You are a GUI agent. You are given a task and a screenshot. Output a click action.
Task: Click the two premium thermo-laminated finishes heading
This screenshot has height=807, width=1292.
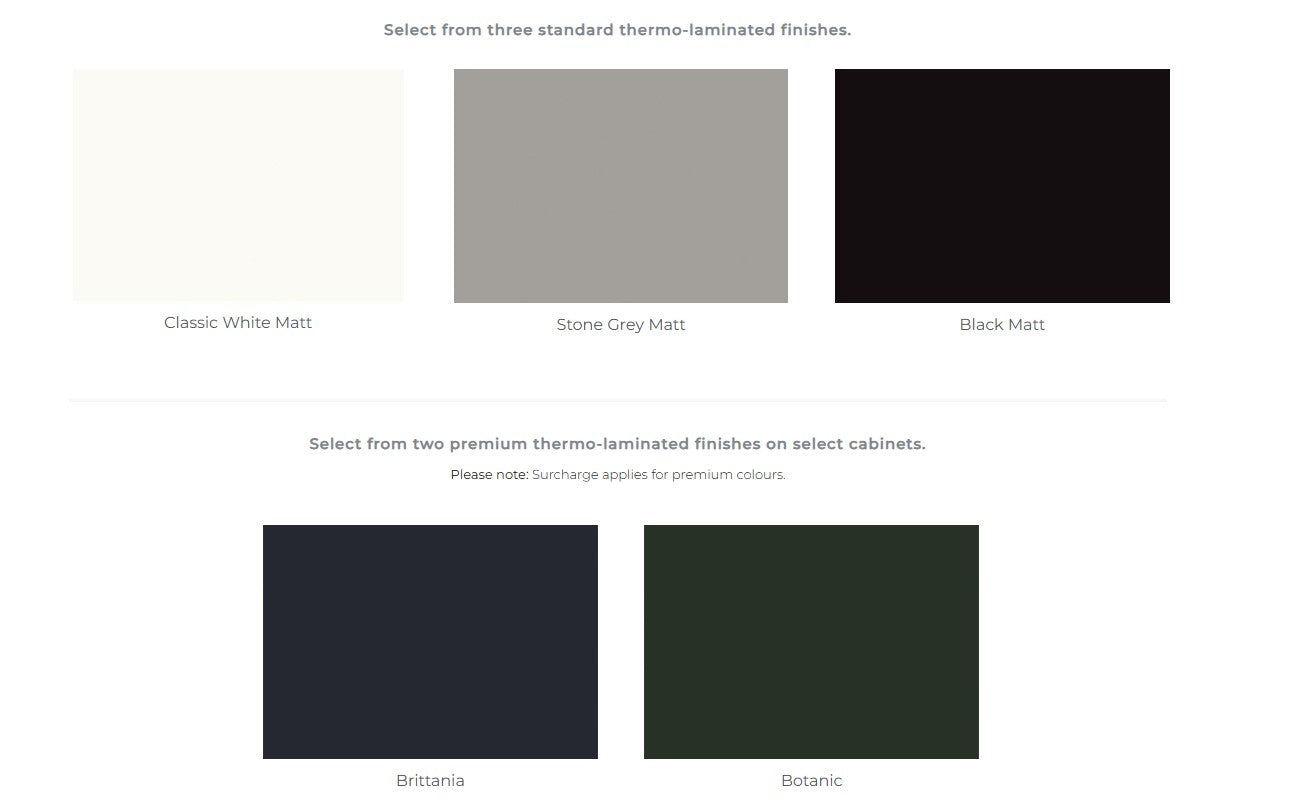click(x=617, y=444)
